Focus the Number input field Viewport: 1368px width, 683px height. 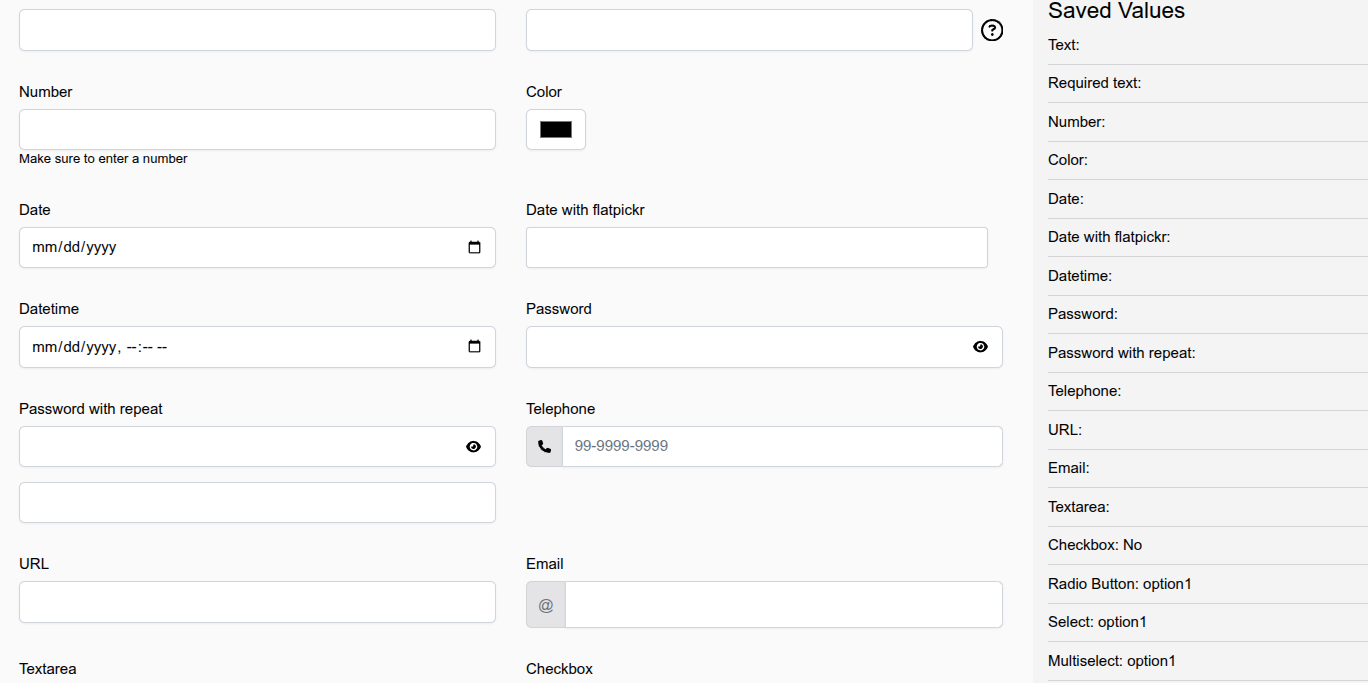(x=257, y=129)
